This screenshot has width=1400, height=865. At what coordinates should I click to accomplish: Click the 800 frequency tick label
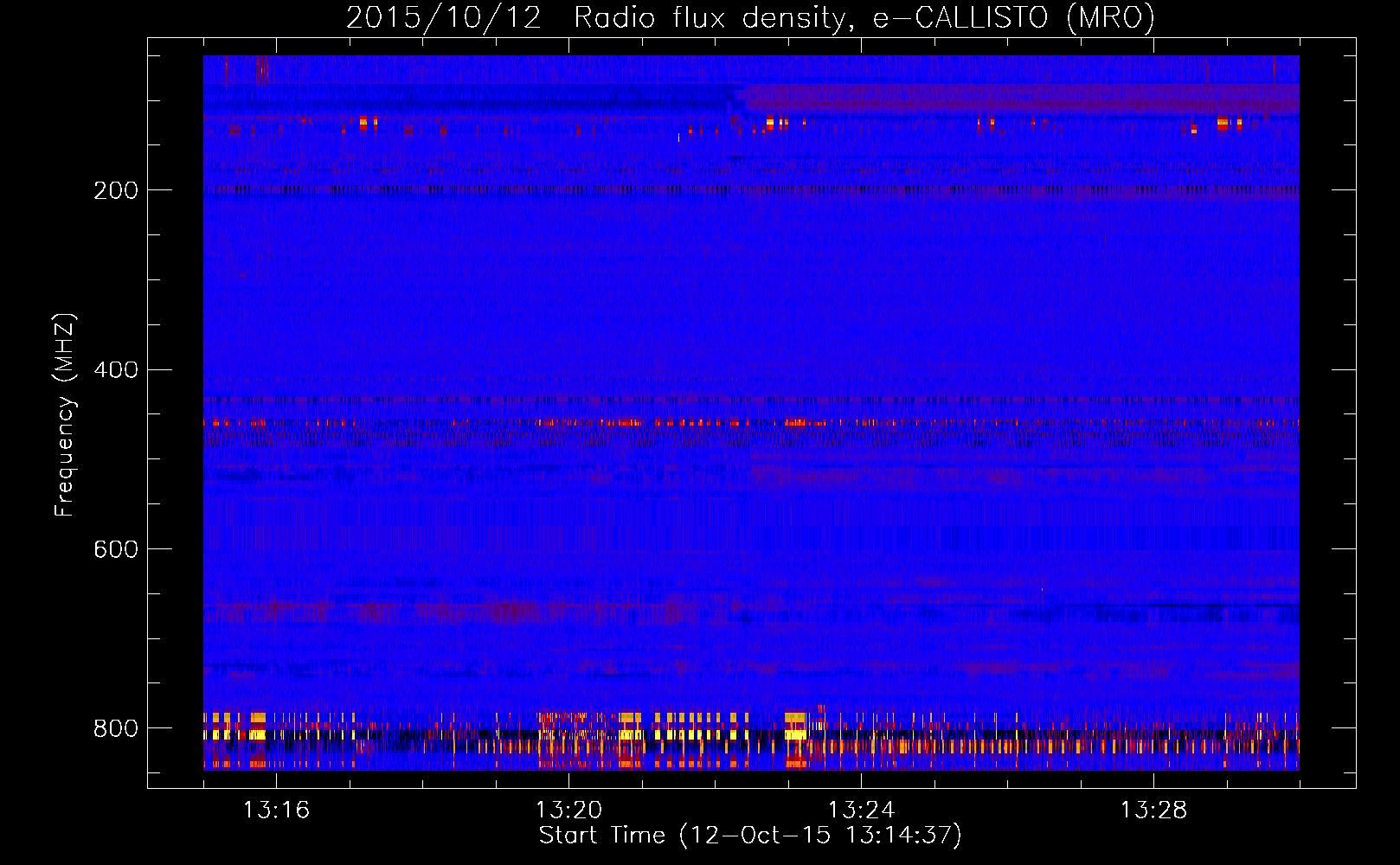click(116, 728)
